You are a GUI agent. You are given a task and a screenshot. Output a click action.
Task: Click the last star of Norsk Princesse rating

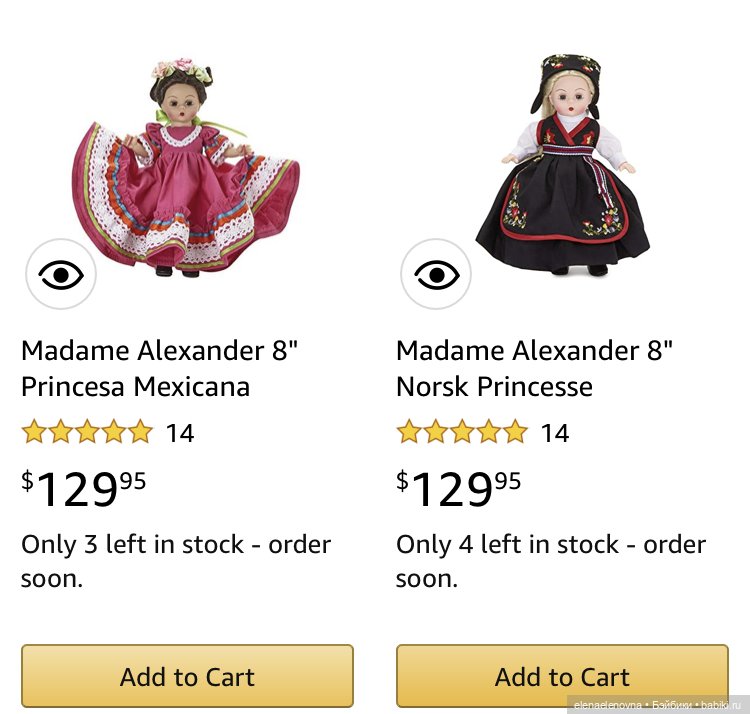[x=515, y=432]
